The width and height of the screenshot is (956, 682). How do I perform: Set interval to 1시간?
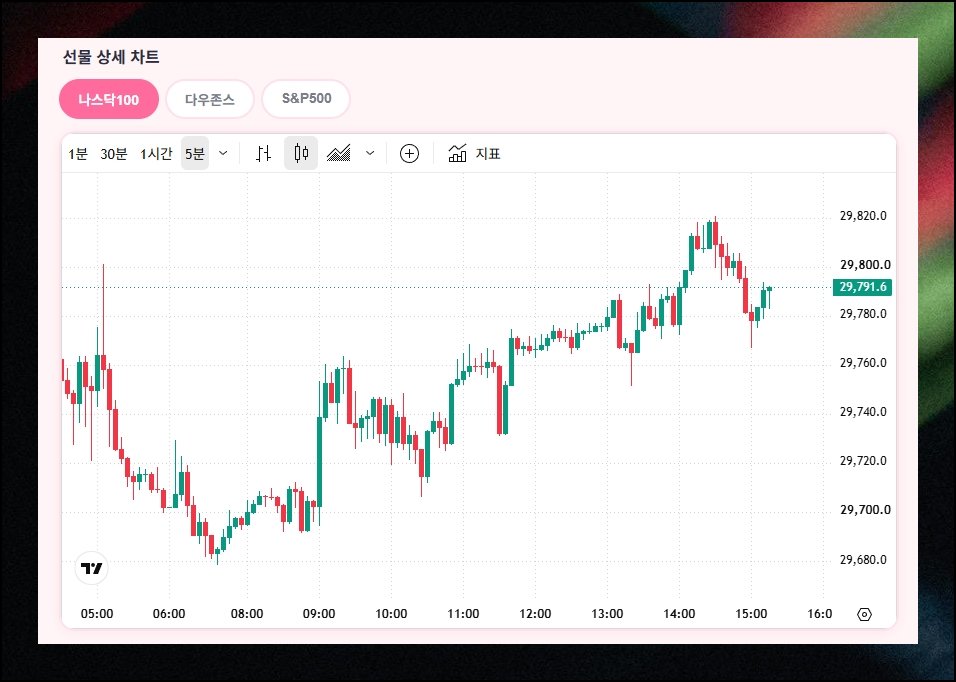coord(156,154)
